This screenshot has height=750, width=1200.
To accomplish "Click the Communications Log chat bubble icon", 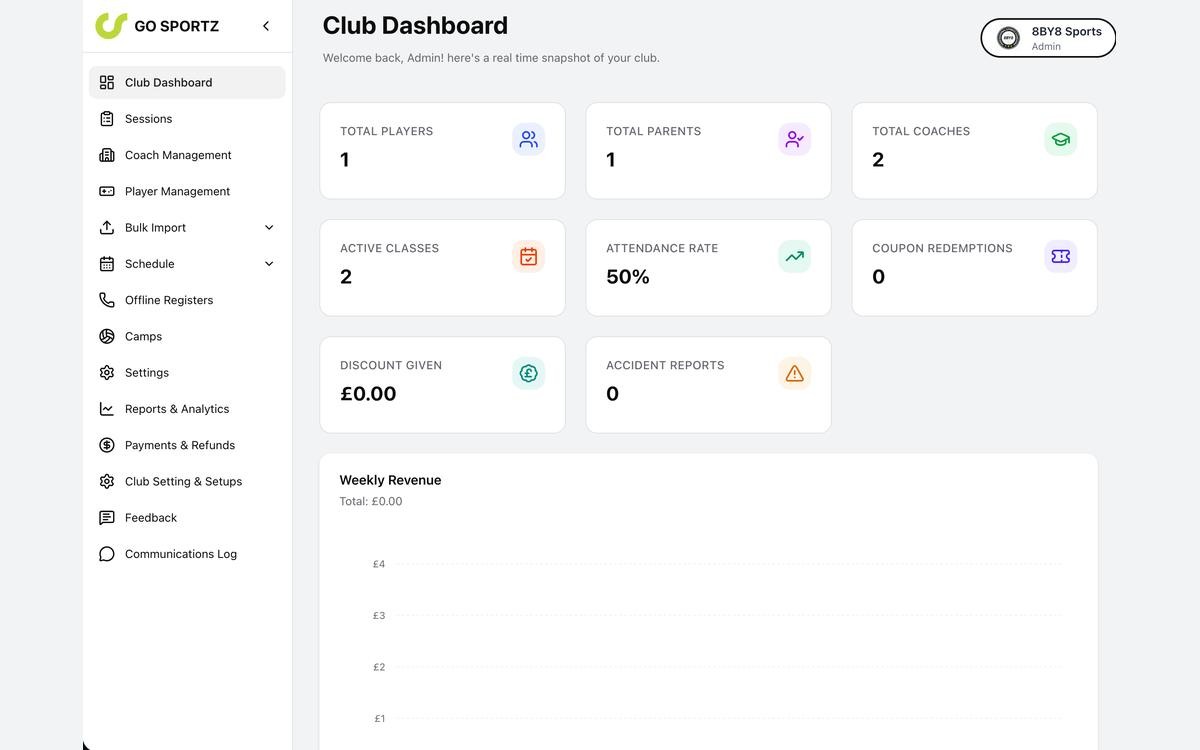I will (107, 554).
